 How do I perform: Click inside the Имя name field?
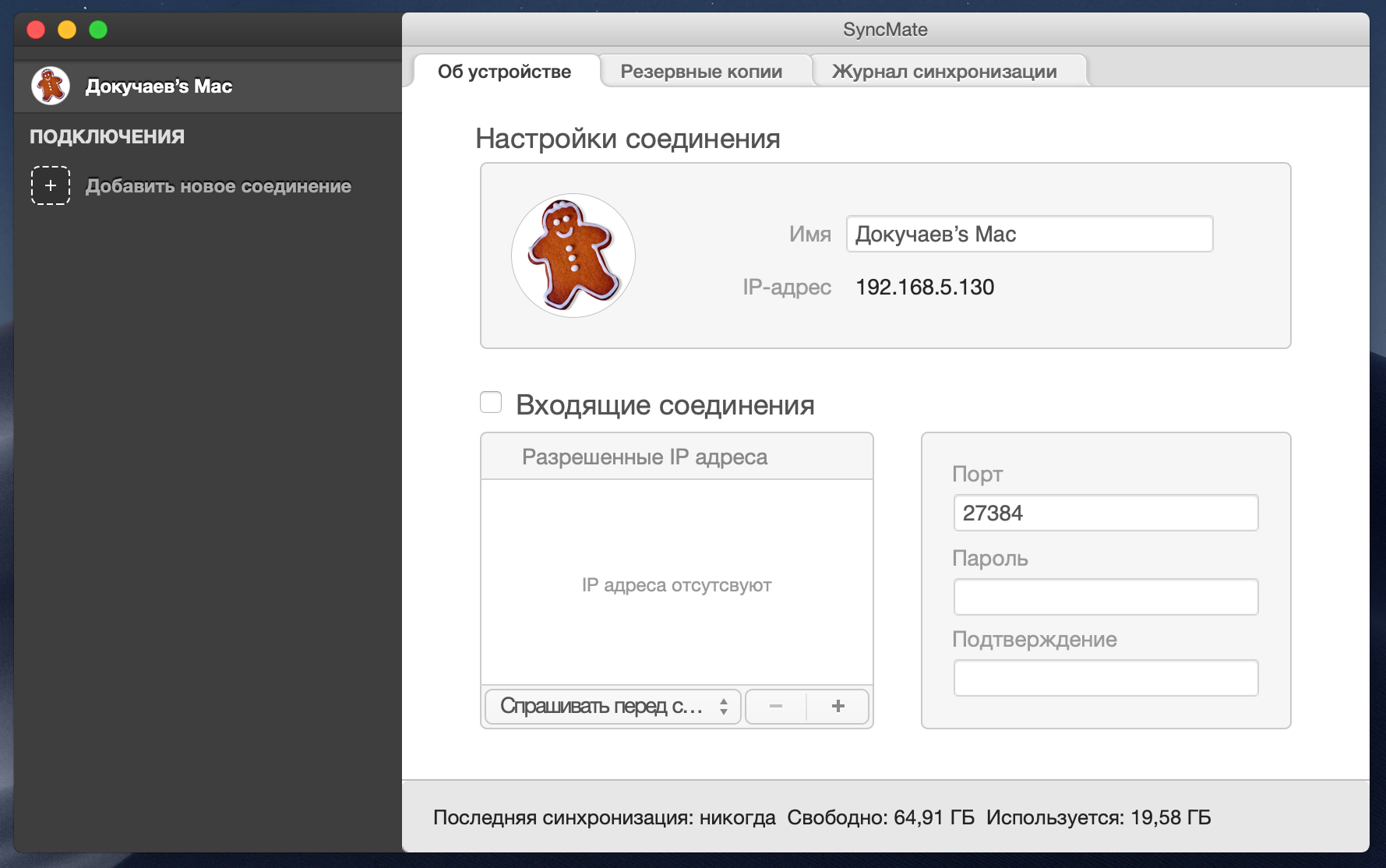click(1029, 234)
